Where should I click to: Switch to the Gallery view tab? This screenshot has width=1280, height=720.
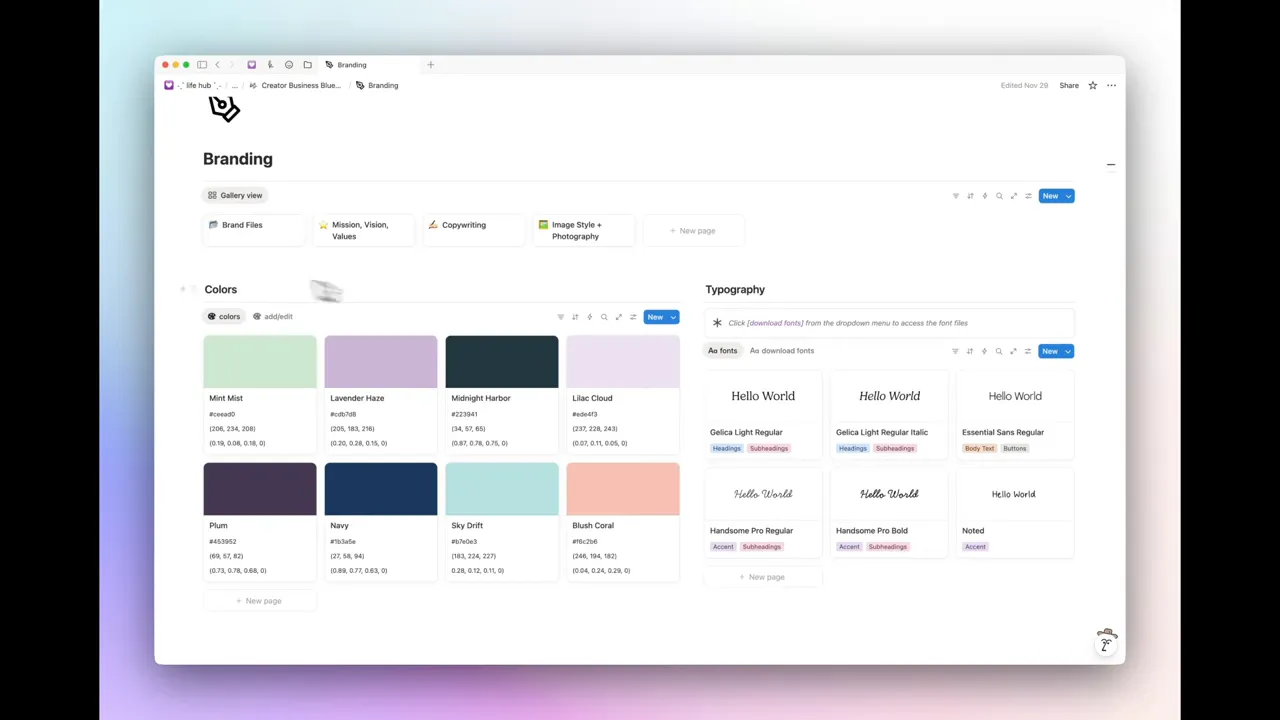pyautogui.click(x=234, y=195)
